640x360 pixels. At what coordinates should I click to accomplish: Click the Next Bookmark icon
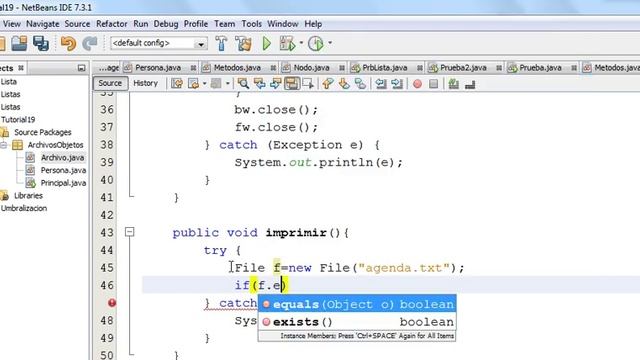pyautogui.click(x=344, y=84)
